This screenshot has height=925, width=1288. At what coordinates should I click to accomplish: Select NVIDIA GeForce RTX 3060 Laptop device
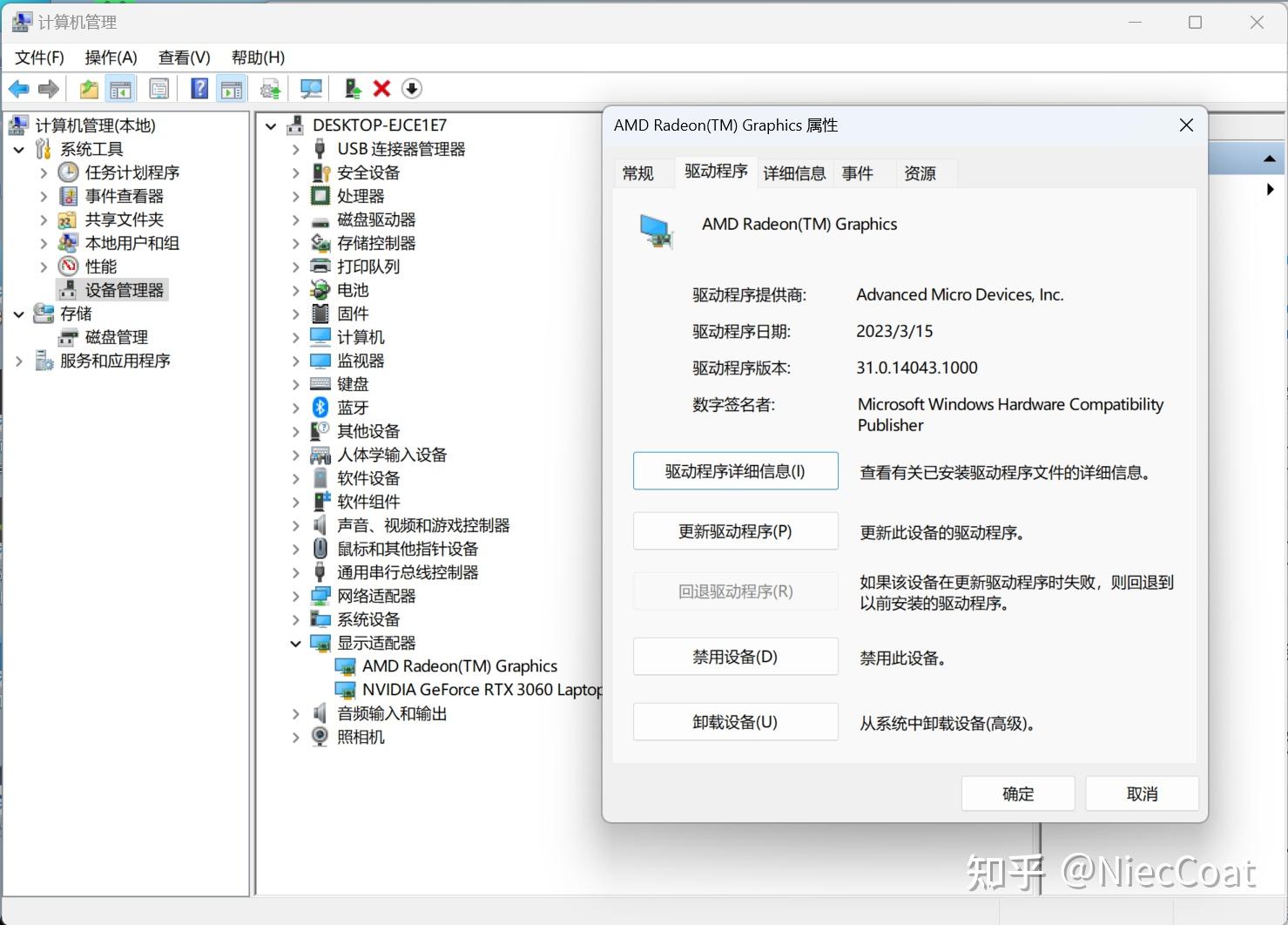(483, 689)
